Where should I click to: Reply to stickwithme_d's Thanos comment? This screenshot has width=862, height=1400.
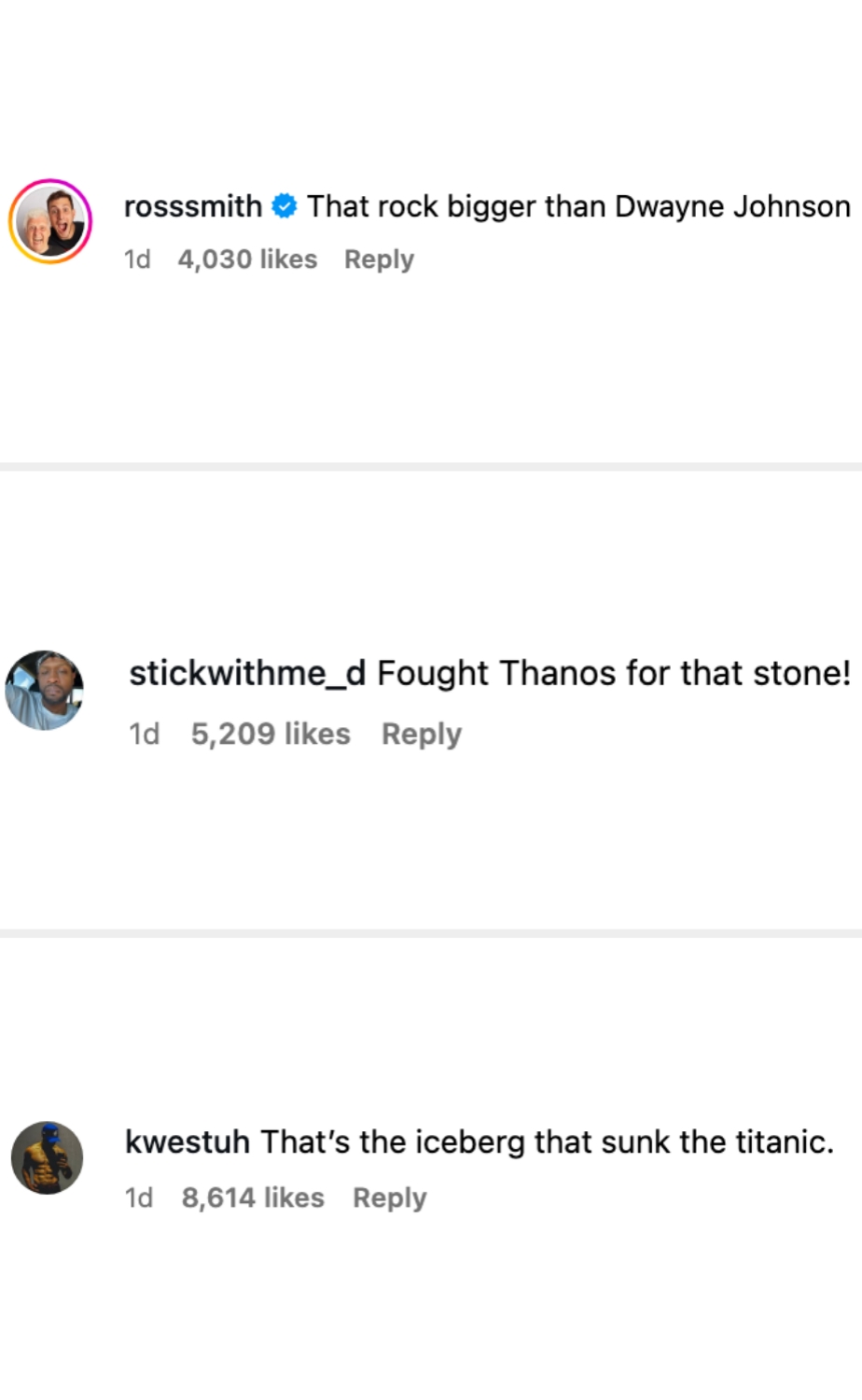421,734
